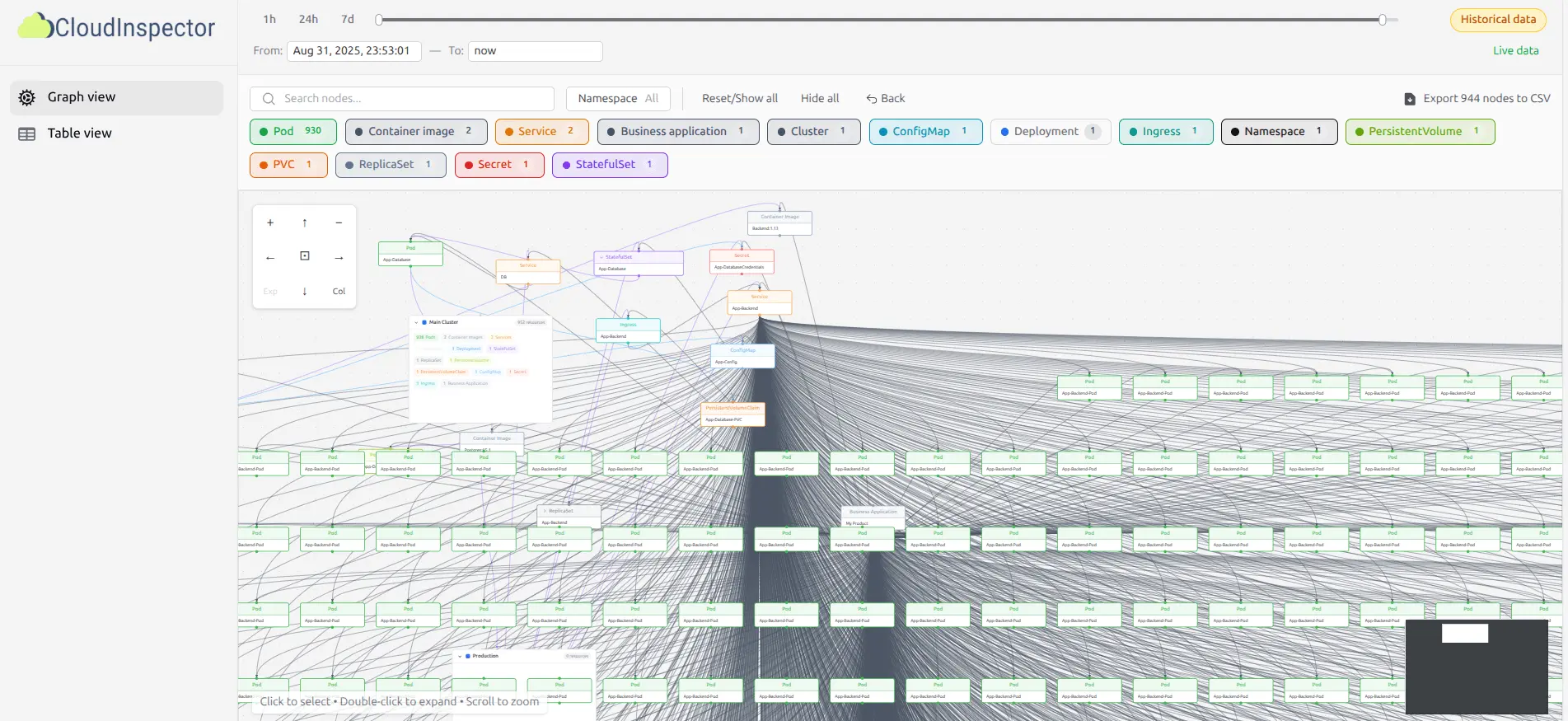Viewport: 1568px width, 721px height.
Task: Select the Service App-Backend node
Action: (x=760, y=302)
